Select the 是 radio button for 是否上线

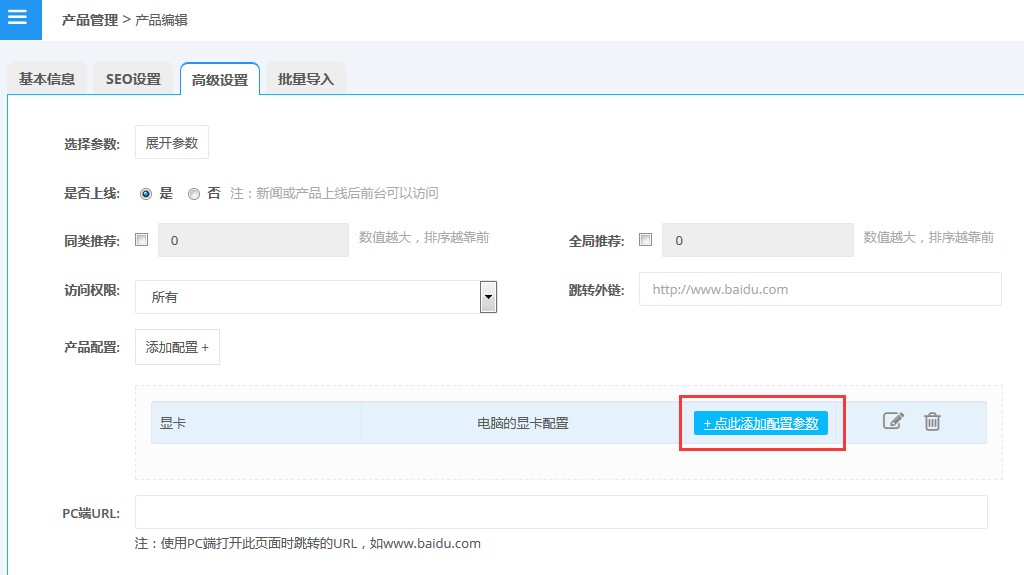(146, 194)
